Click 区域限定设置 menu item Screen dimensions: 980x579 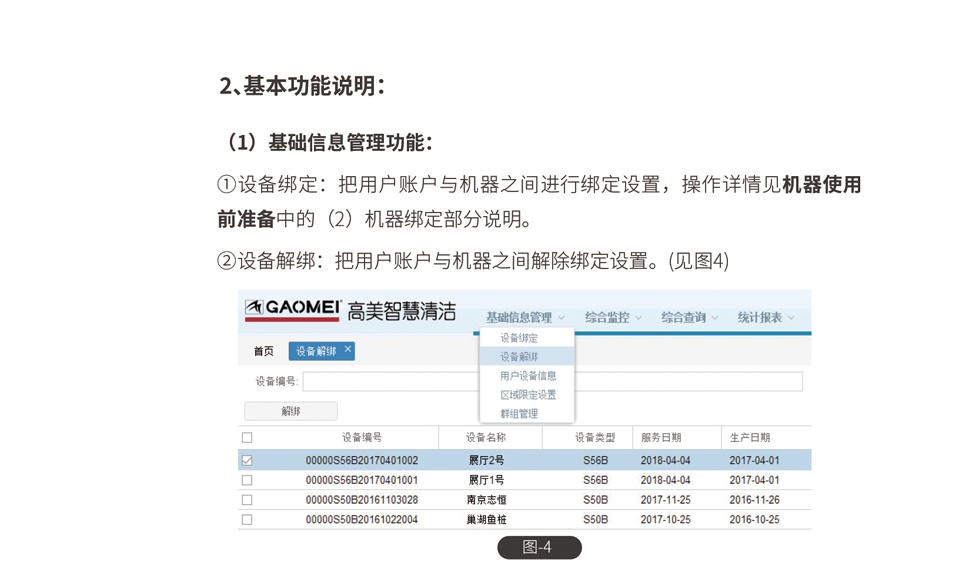[x=528, y=395]
